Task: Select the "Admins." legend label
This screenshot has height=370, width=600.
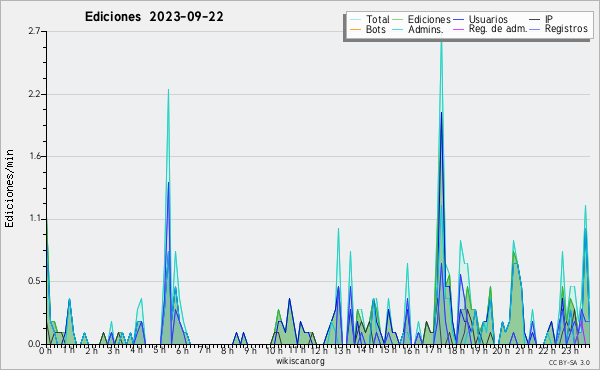Action: (x=426, y=29)
